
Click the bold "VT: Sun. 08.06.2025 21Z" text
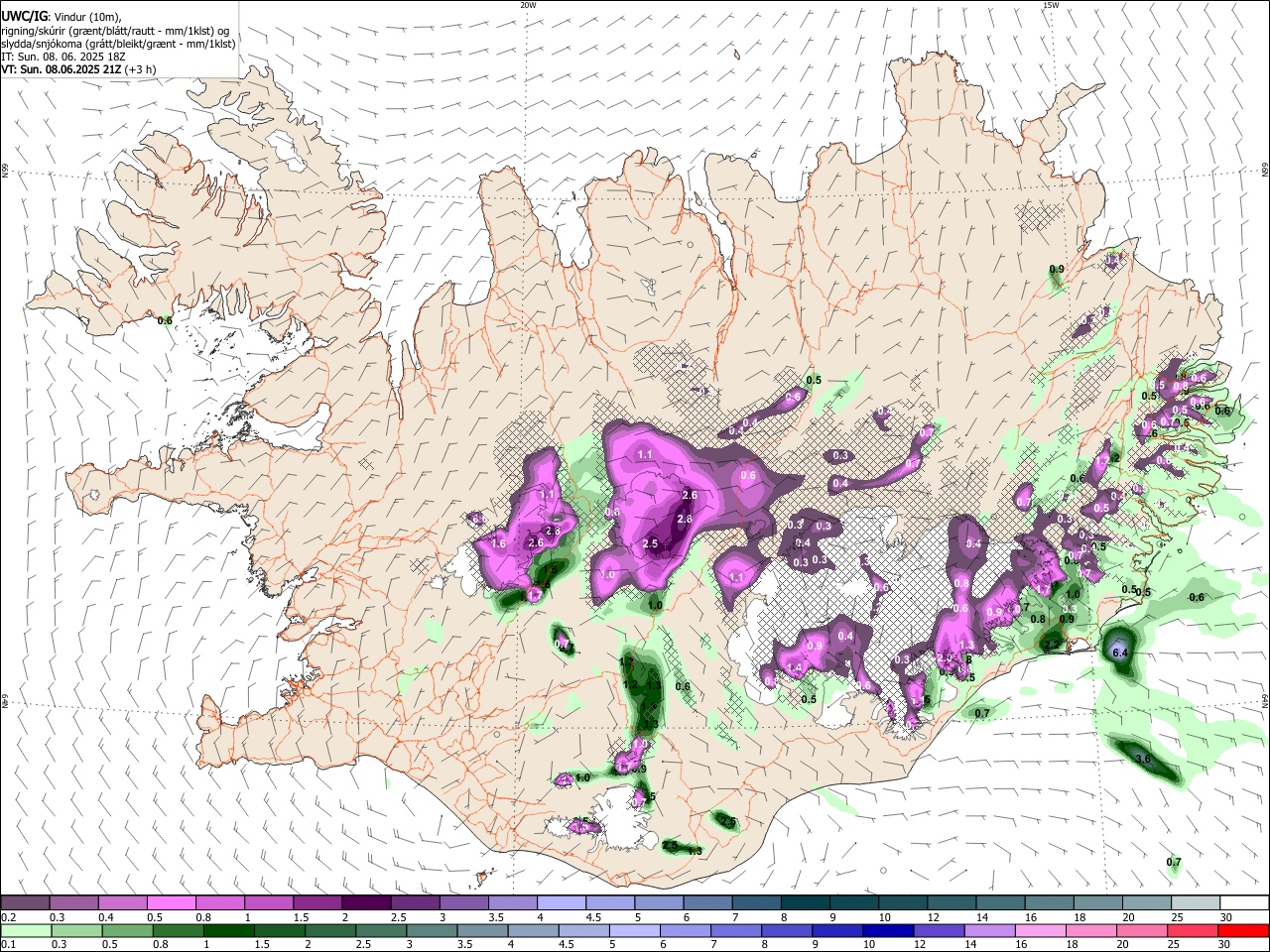62,69
